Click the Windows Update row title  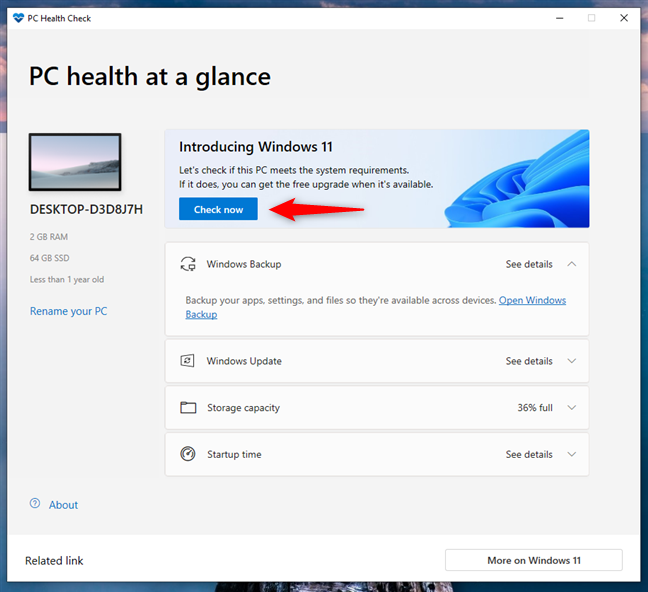(x=244, y=361)
